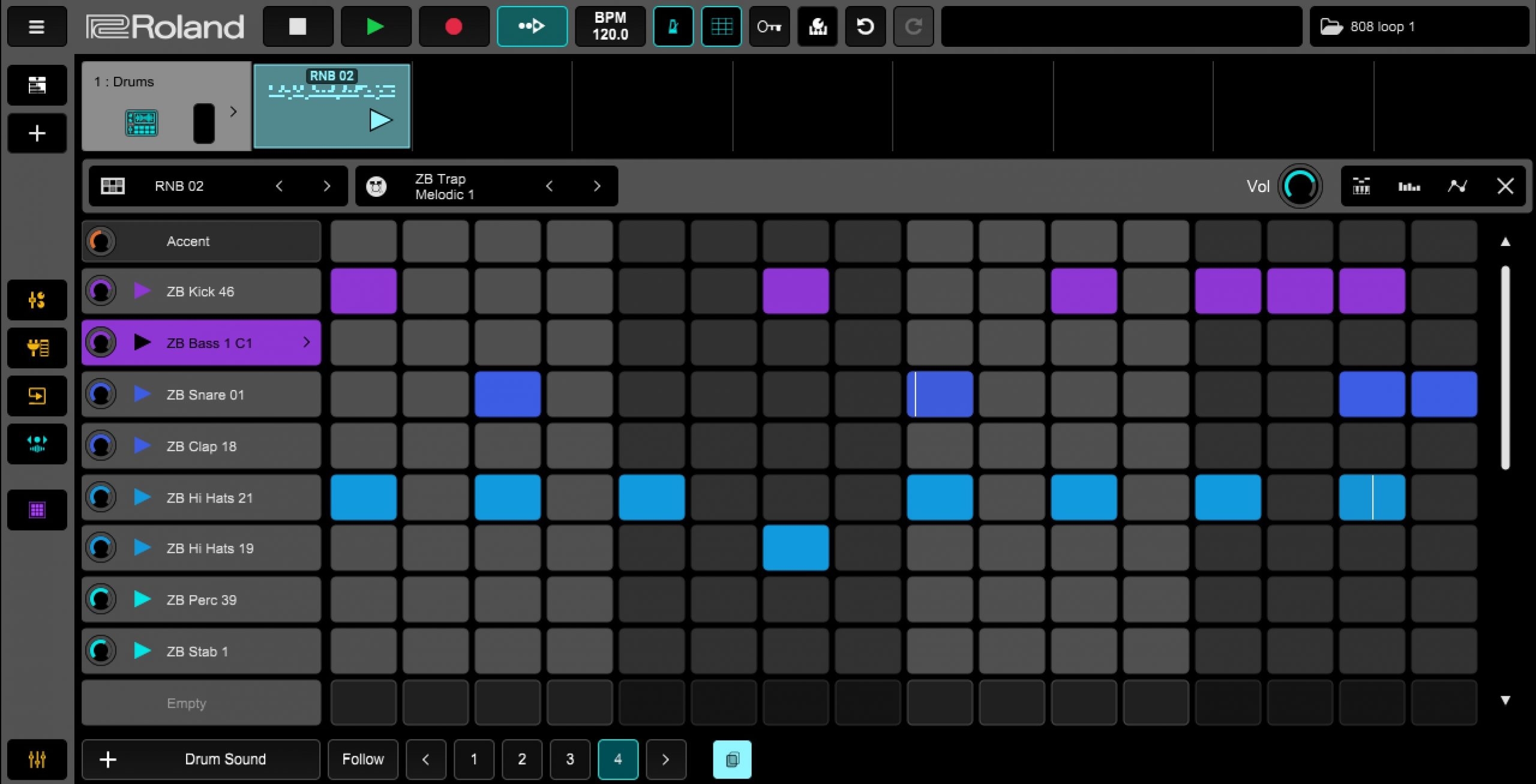Image resolution: width=1536 pixels, height=784 pixels.
Task: Click the undo icon
Action: (x=865, y=26)
